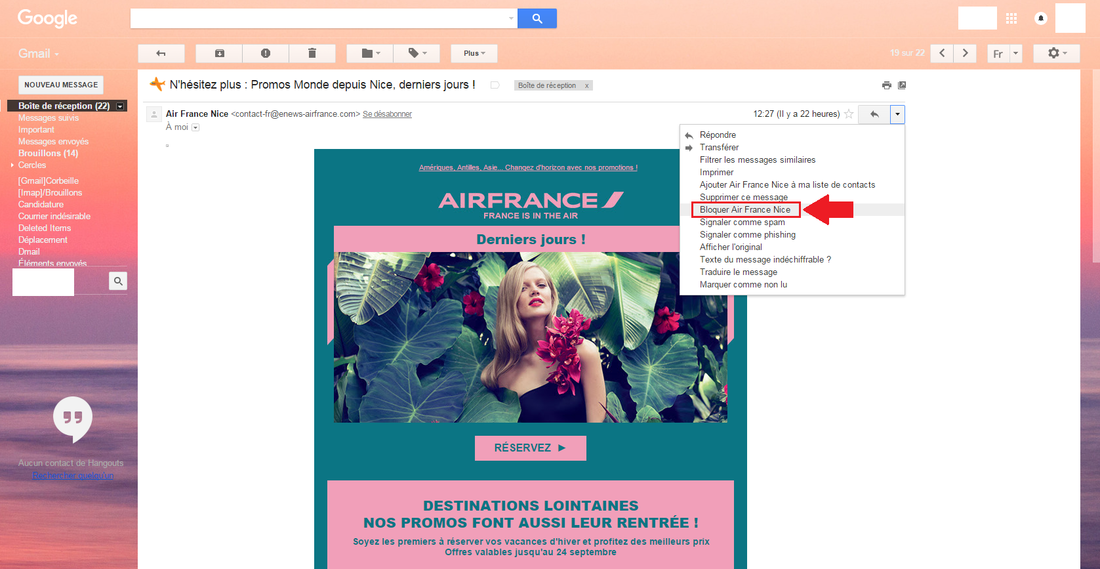This screenshot has width=1100, height=569.
Task: Open Google notifications bell
Action: (1041, 18)
